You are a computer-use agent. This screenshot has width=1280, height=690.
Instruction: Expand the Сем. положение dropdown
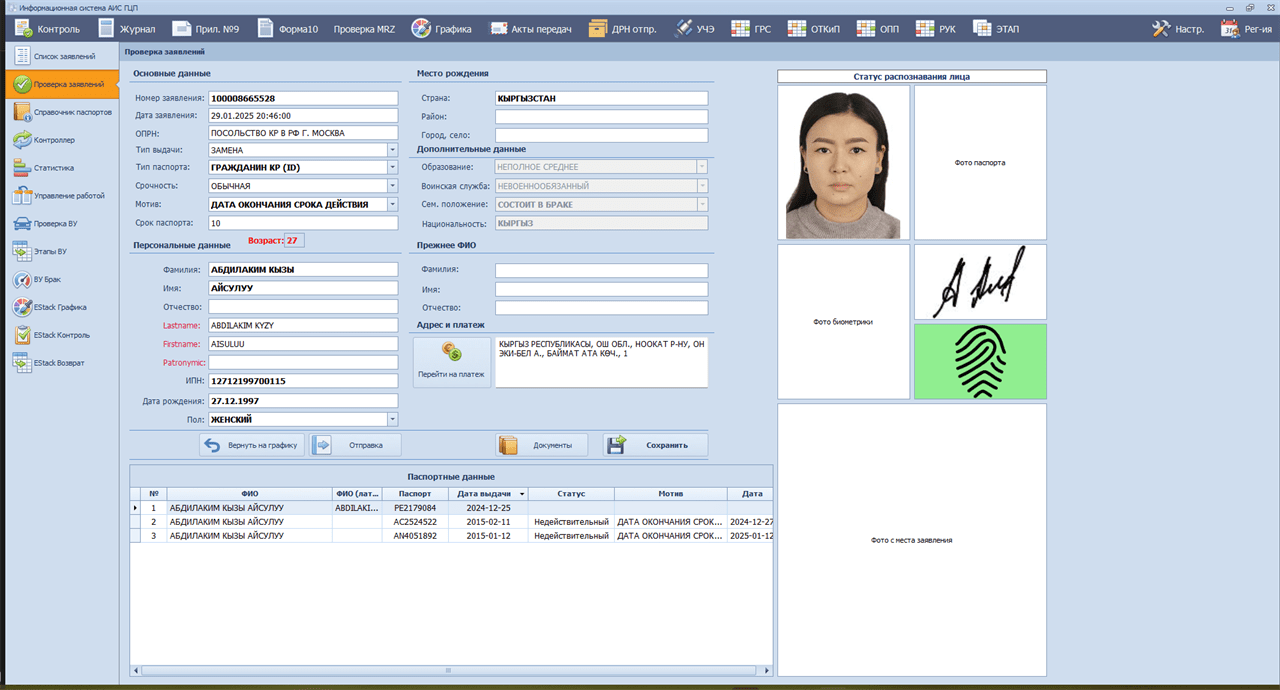point(702,204)
